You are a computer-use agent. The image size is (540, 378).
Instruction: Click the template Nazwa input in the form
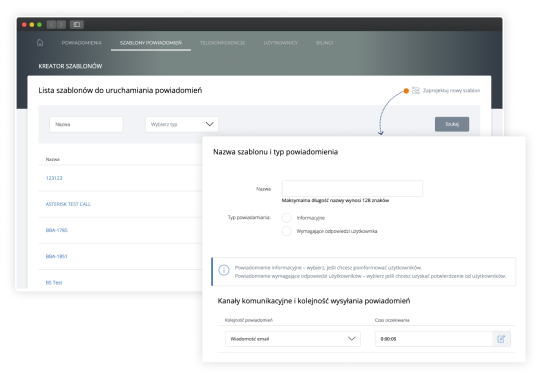pyautogui.click(x=352, y=188)
